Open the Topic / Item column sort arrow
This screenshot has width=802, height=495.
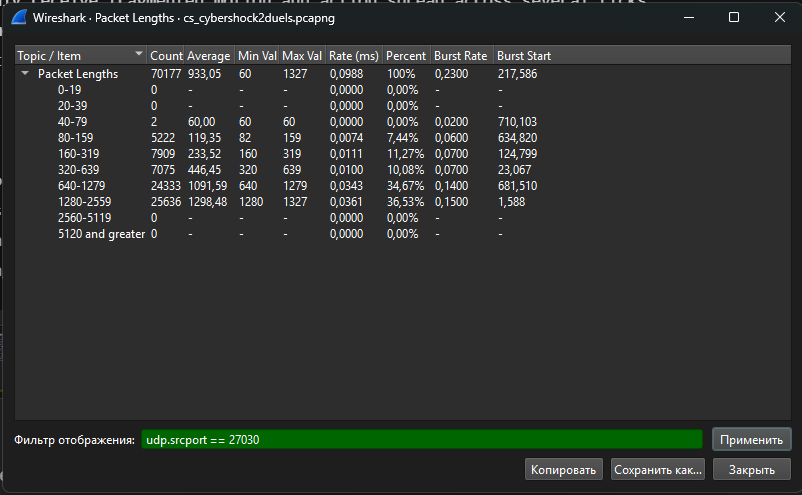point(138,56)
